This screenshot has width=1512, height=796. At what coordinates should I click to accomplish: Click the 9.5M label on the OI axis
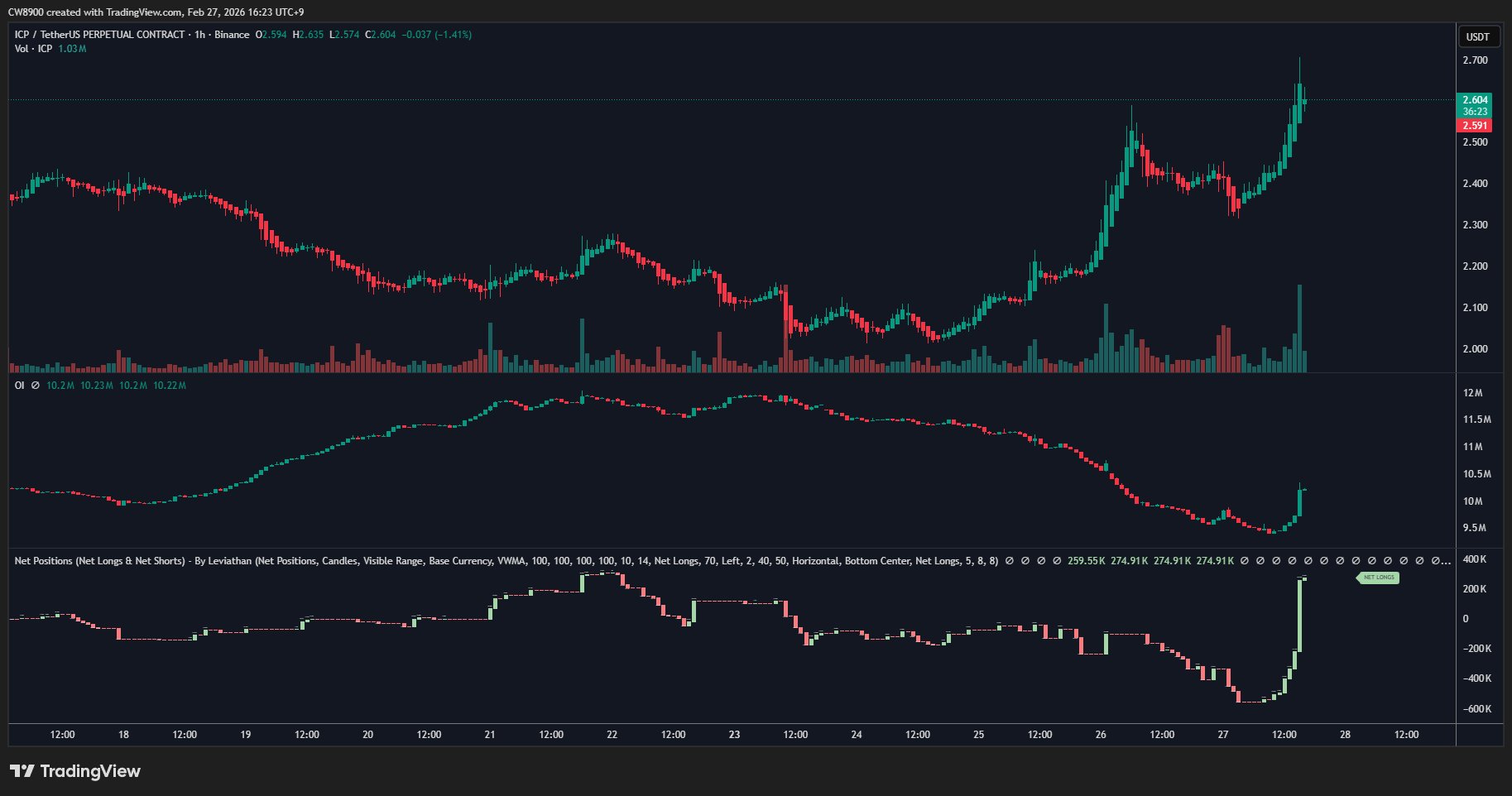[x=1475, y=528]
